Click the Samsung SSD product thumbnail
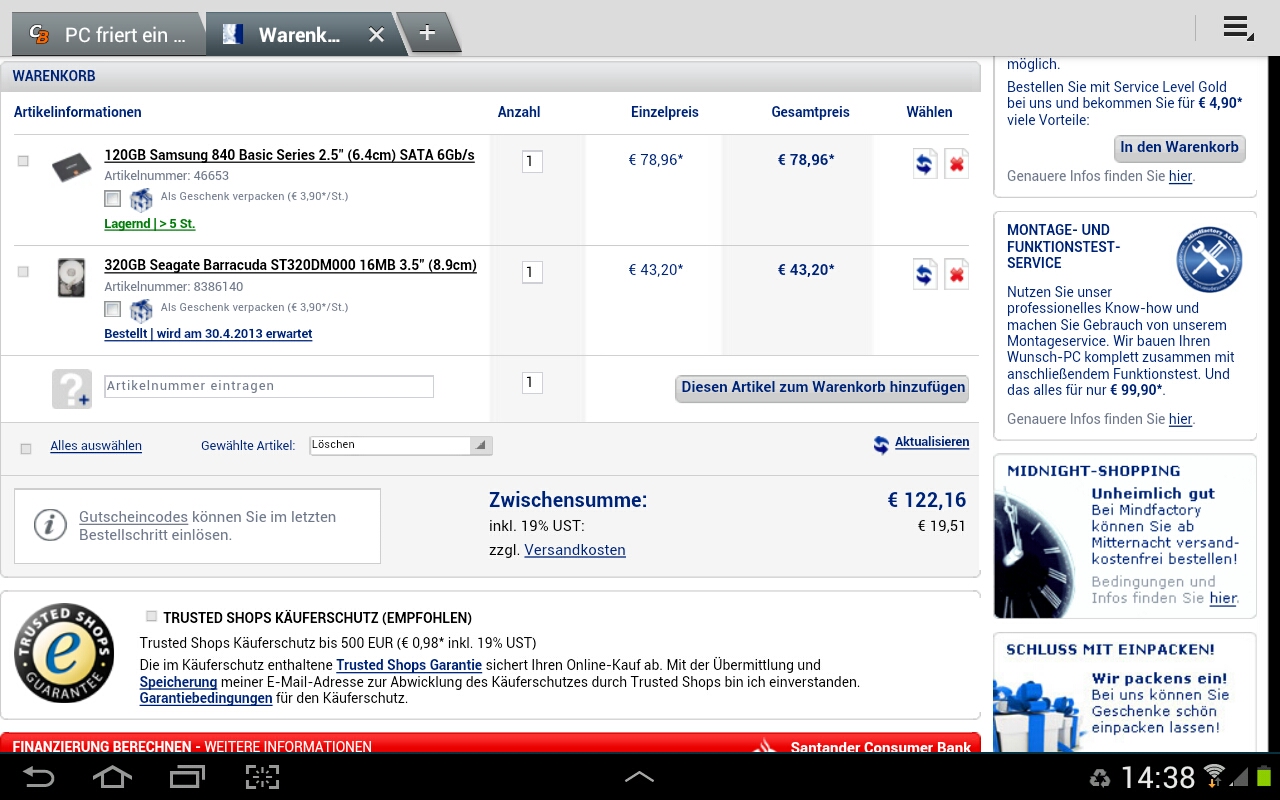This screenshot has height=800, width=1280. pyautogui.click(x=71, y=167)
